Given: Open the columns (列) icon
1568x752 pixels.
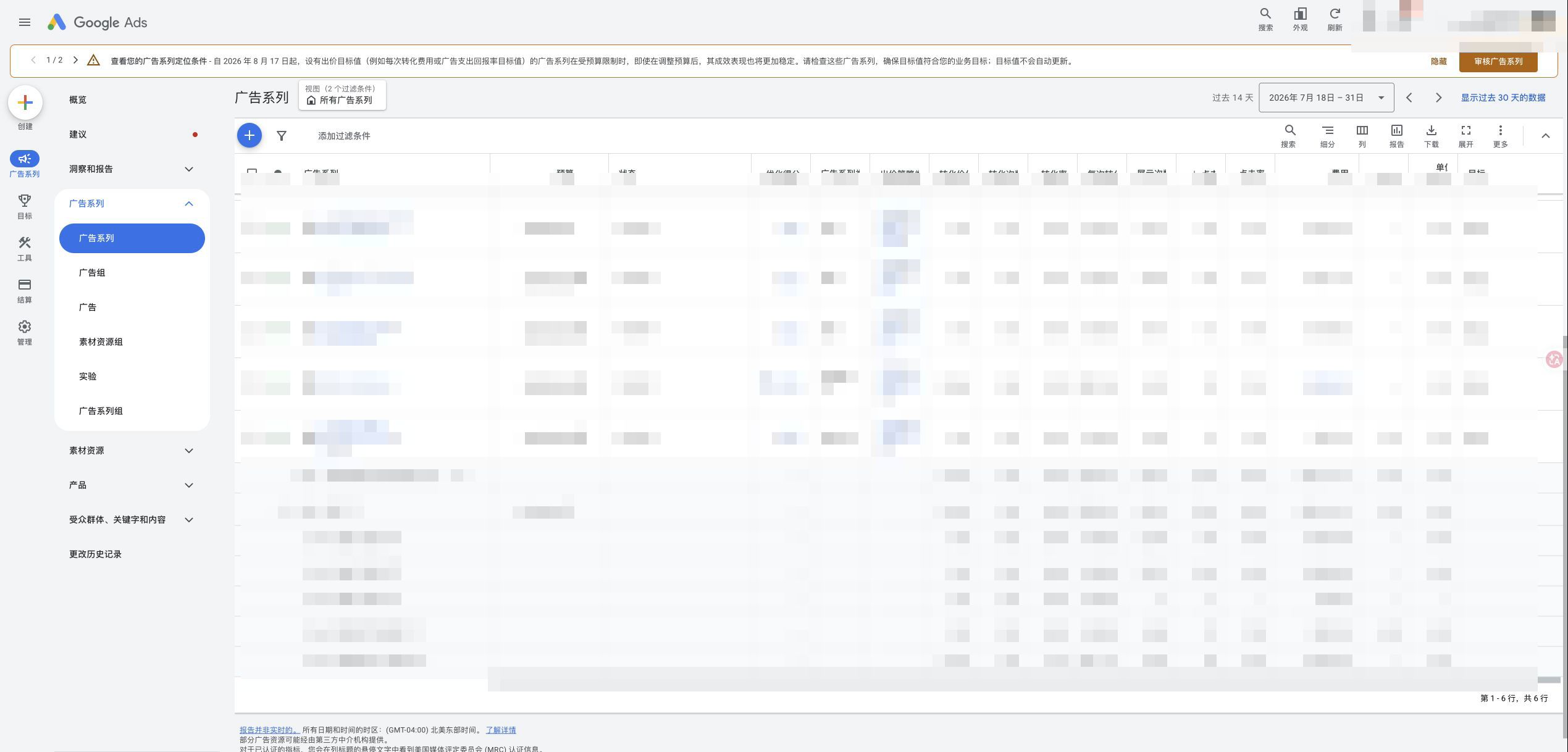Looking at the screenshot, I should click(x=1362, y=136).
